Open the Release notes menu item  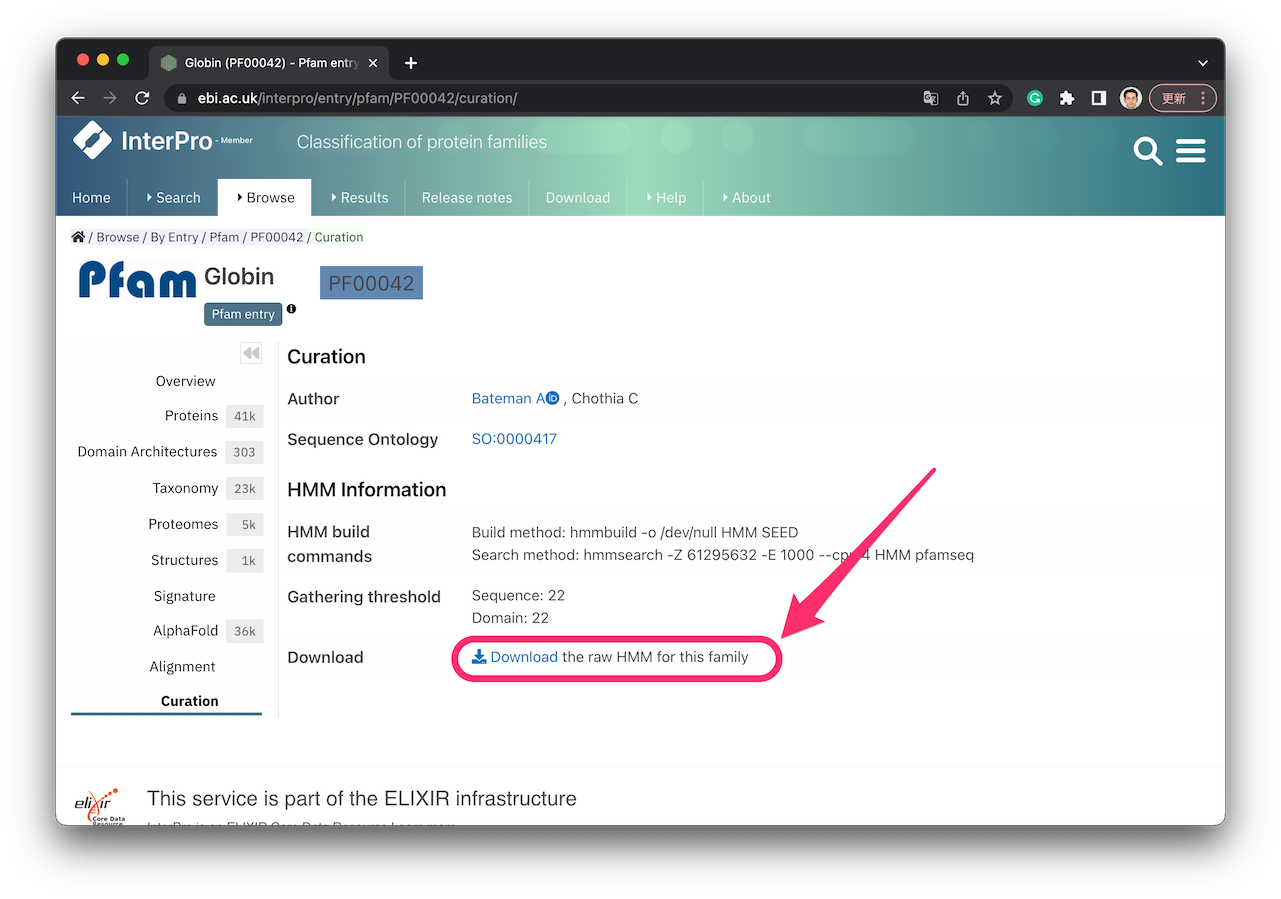pos(466,198)
